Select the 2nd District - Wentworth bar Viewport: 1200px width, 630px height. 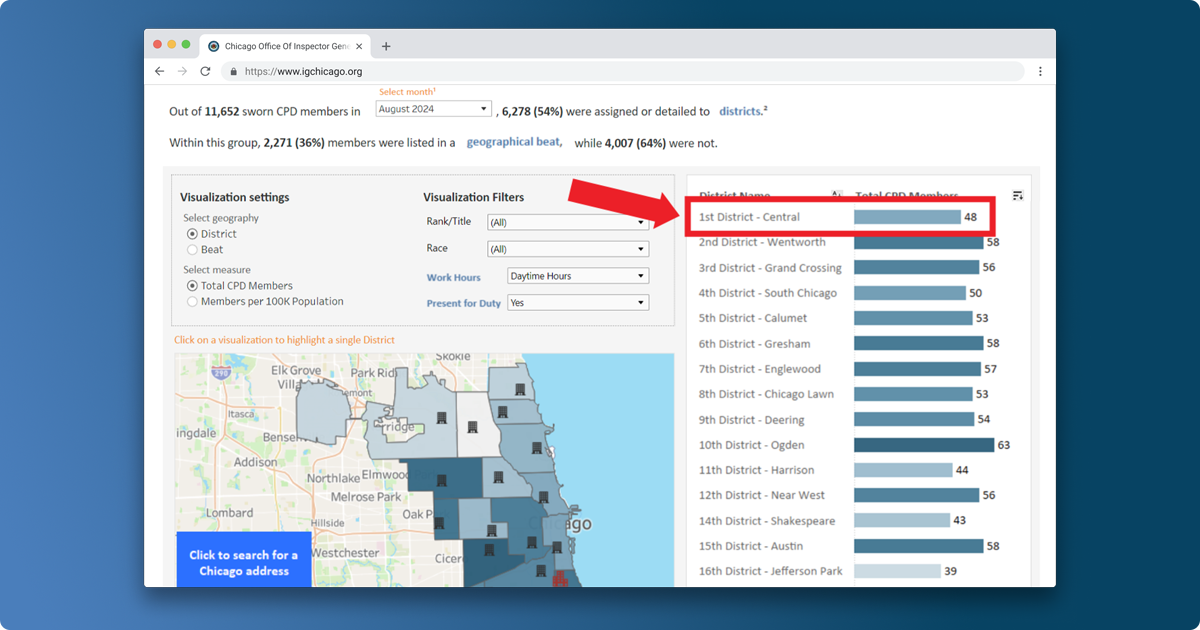tap(918, 242)
